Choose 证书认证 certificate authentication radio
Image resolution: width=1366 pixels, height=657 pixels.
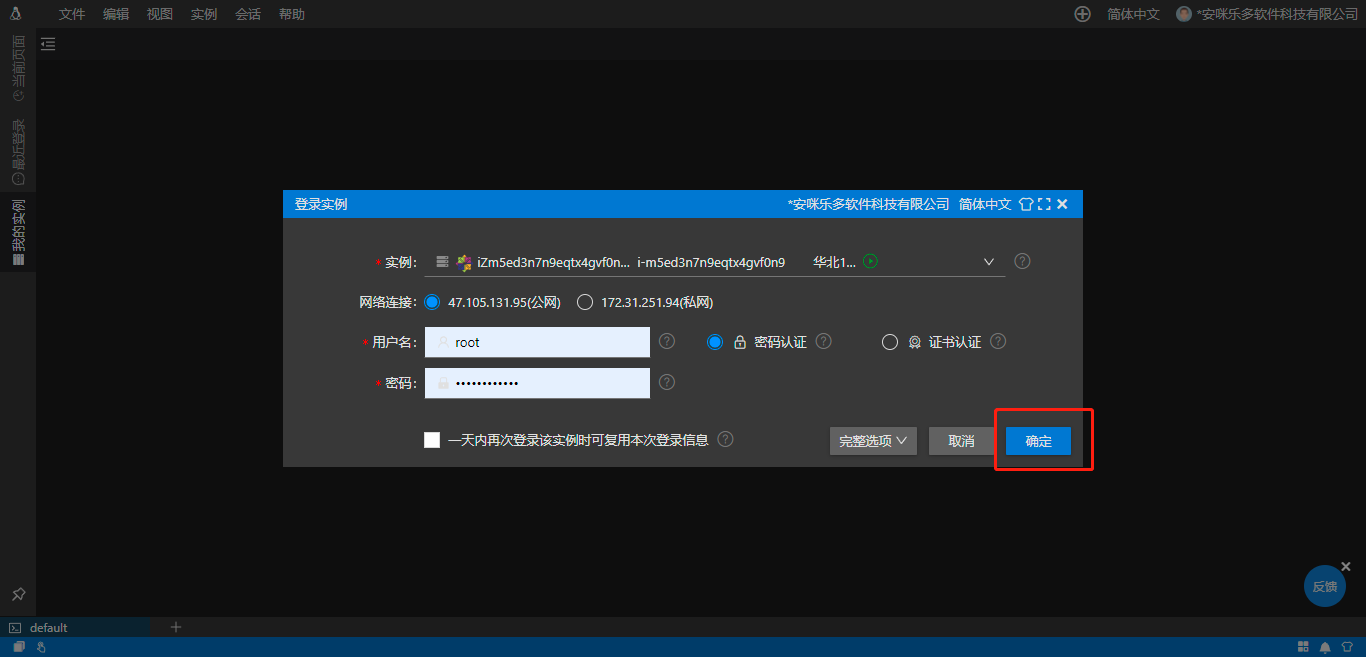(x=890, y=342)
